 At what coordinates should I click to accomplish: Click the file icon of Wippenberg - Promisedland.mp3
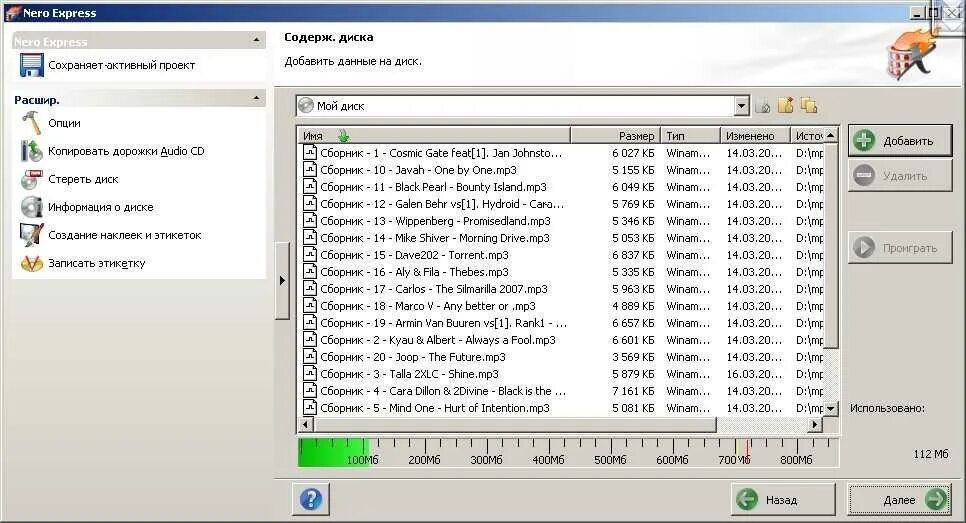(x=309, y=221)
